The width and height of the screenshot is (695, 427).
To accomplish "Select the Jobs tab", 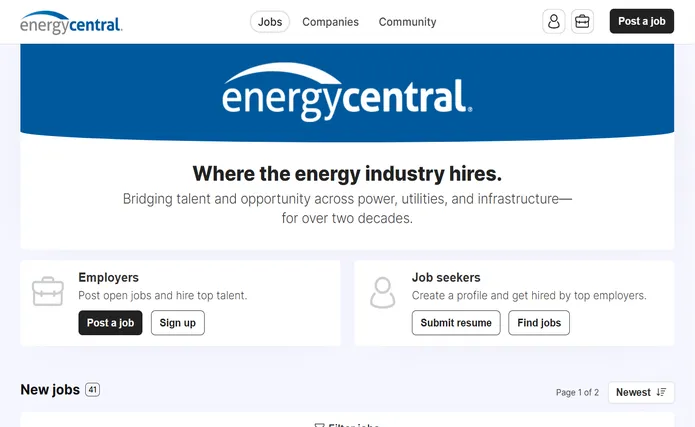I will 270,22.
